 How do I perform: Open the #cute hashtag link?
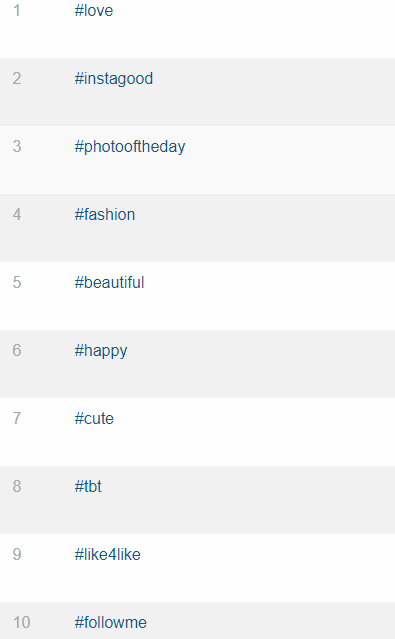click(x=94, y=419)
